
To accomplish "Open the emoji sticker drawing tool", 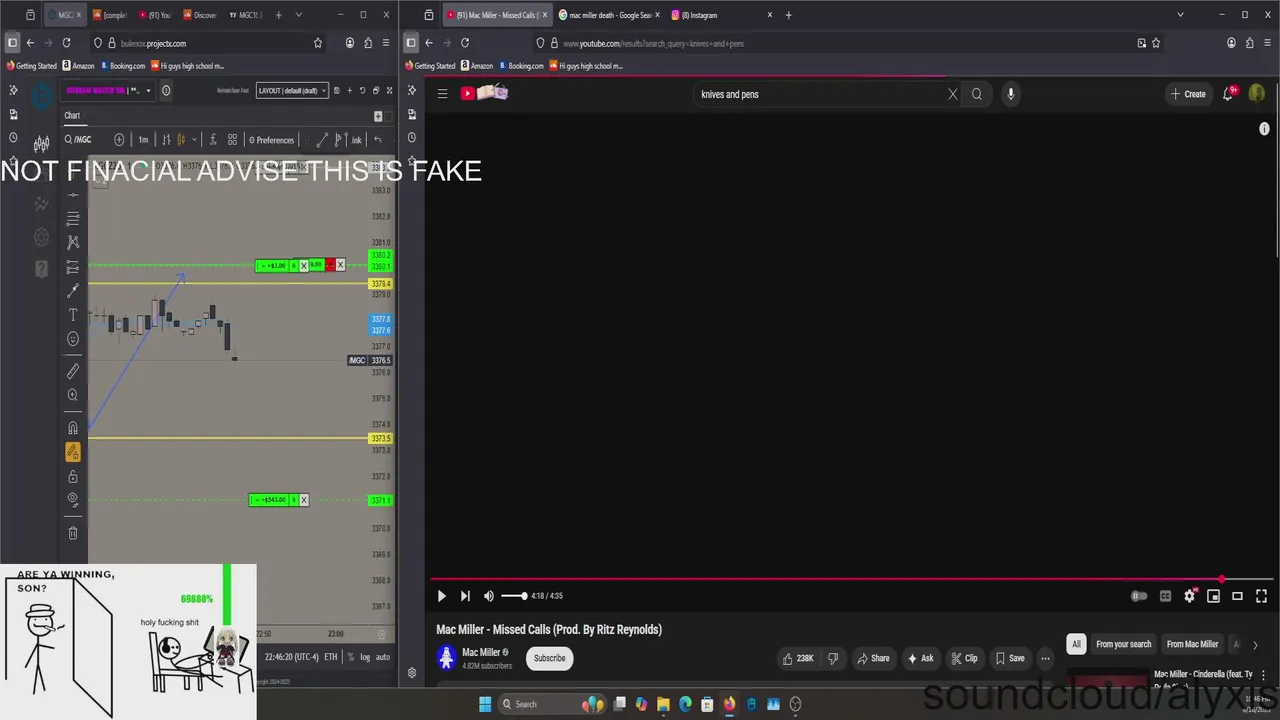I will pyautogui.click(x=73, y=339).
